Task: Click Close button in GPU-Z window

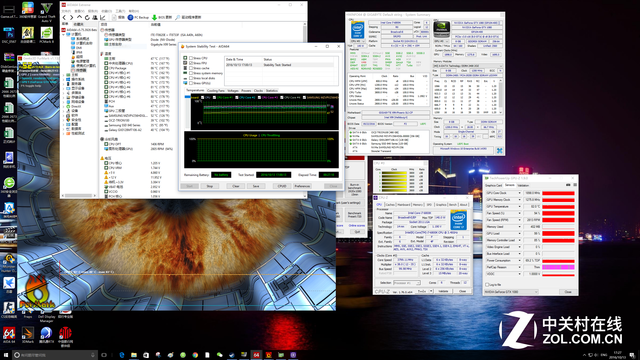Action: point(568,292)
